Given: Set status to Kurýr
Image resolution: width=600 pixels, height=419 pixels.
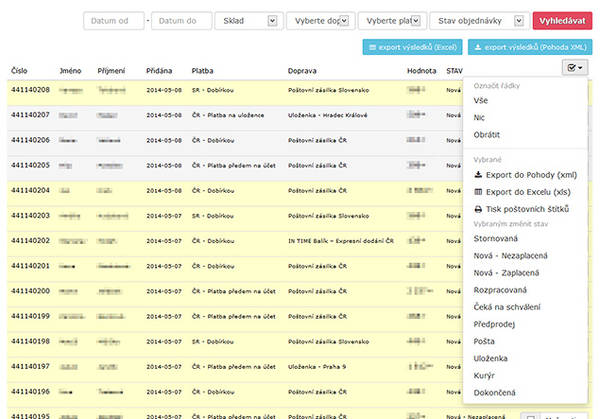Looking at the screenshot, I should pyautogui.click(x=484, y=375).
